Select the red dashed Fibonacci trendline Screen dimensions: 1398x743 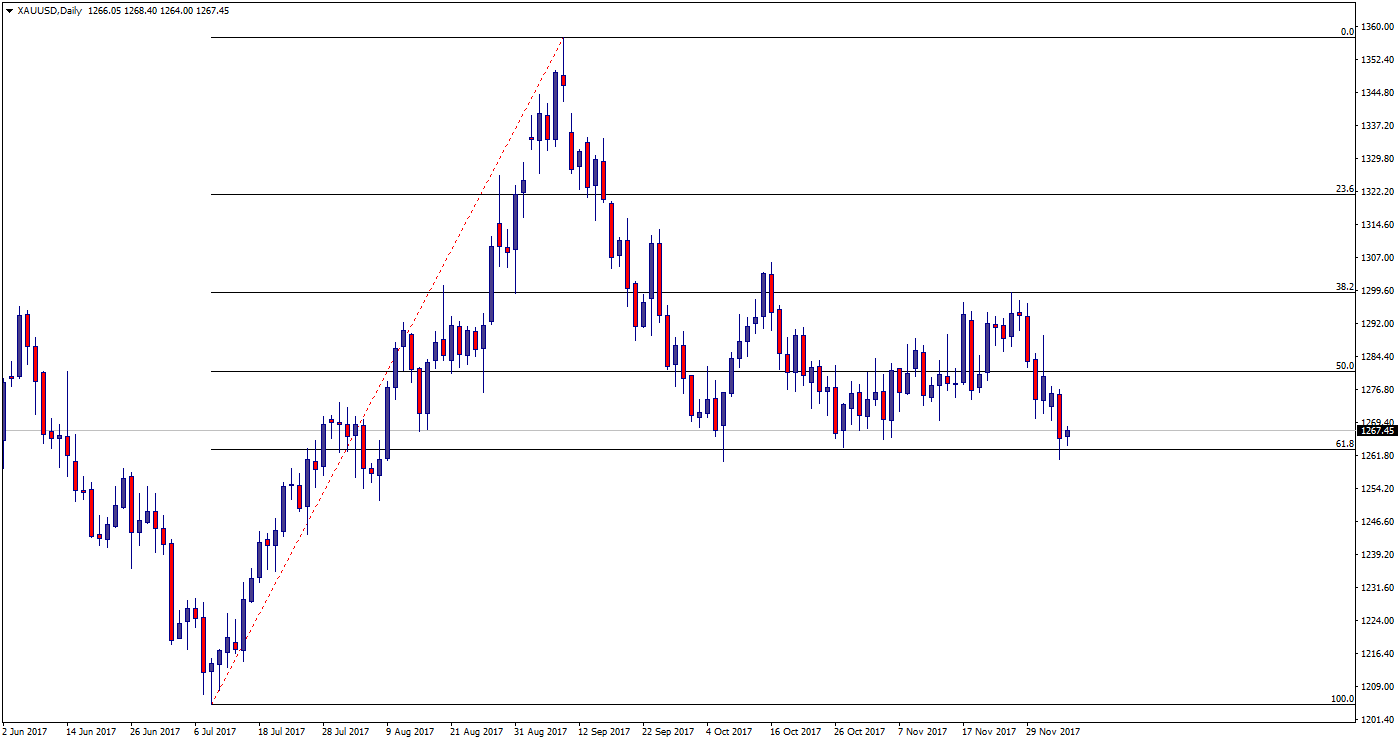(388, 370)
